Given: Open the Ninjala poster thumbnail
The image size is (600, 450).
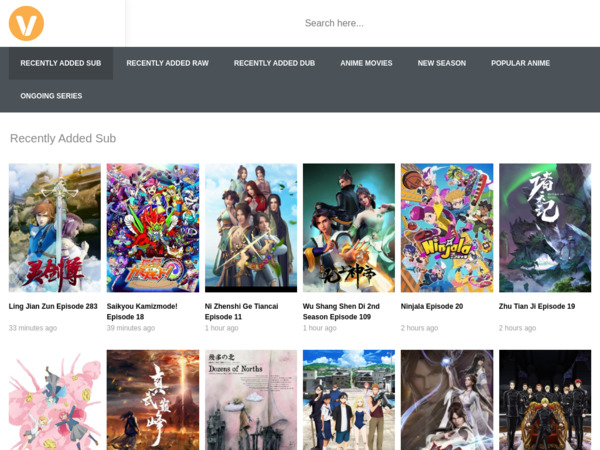Looking at the screenshot, I should [x=447, y=228].
